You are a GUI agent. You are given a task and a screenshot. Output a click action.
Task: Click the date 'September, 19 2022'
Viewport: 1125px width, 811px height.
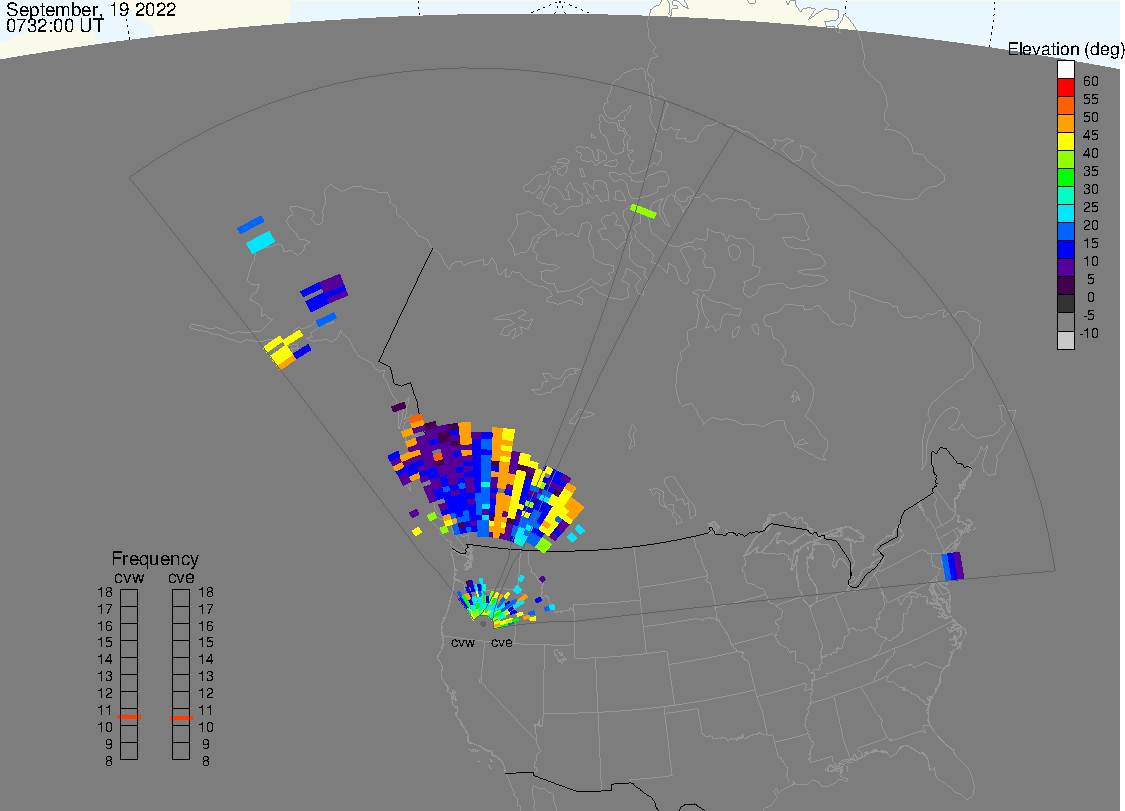[x=91, y=9]
